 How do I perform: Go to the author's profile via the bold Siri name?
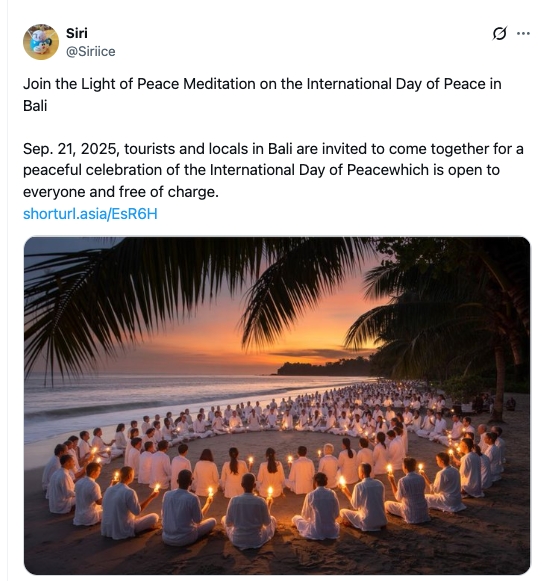click(77, 33)
